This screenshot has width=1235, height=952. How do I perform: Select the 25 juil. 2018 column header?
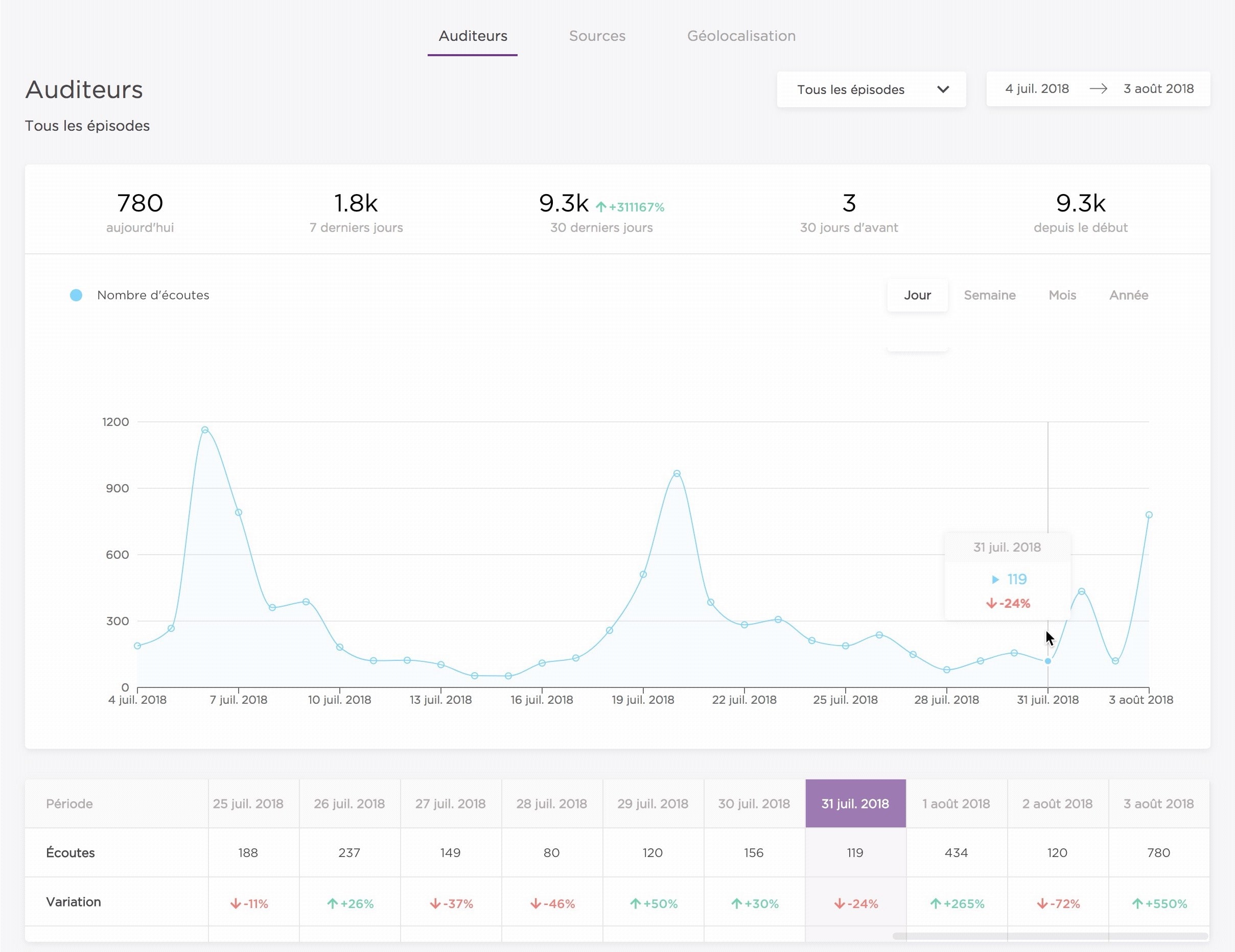(x=248, y=803)
